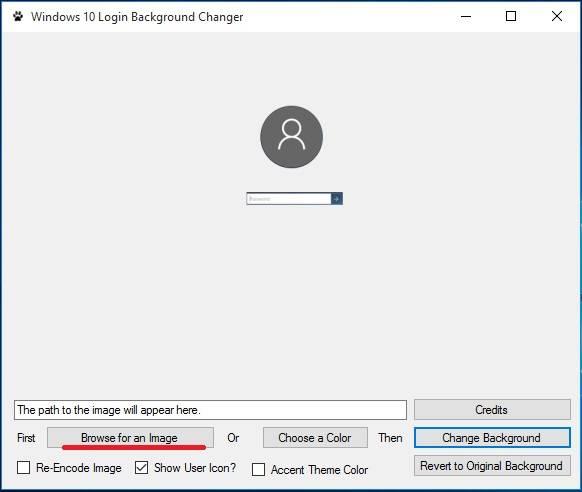Viewport: 582px width, 492px height.
Task: Open the Credits window
Action: tap(492, 410)
